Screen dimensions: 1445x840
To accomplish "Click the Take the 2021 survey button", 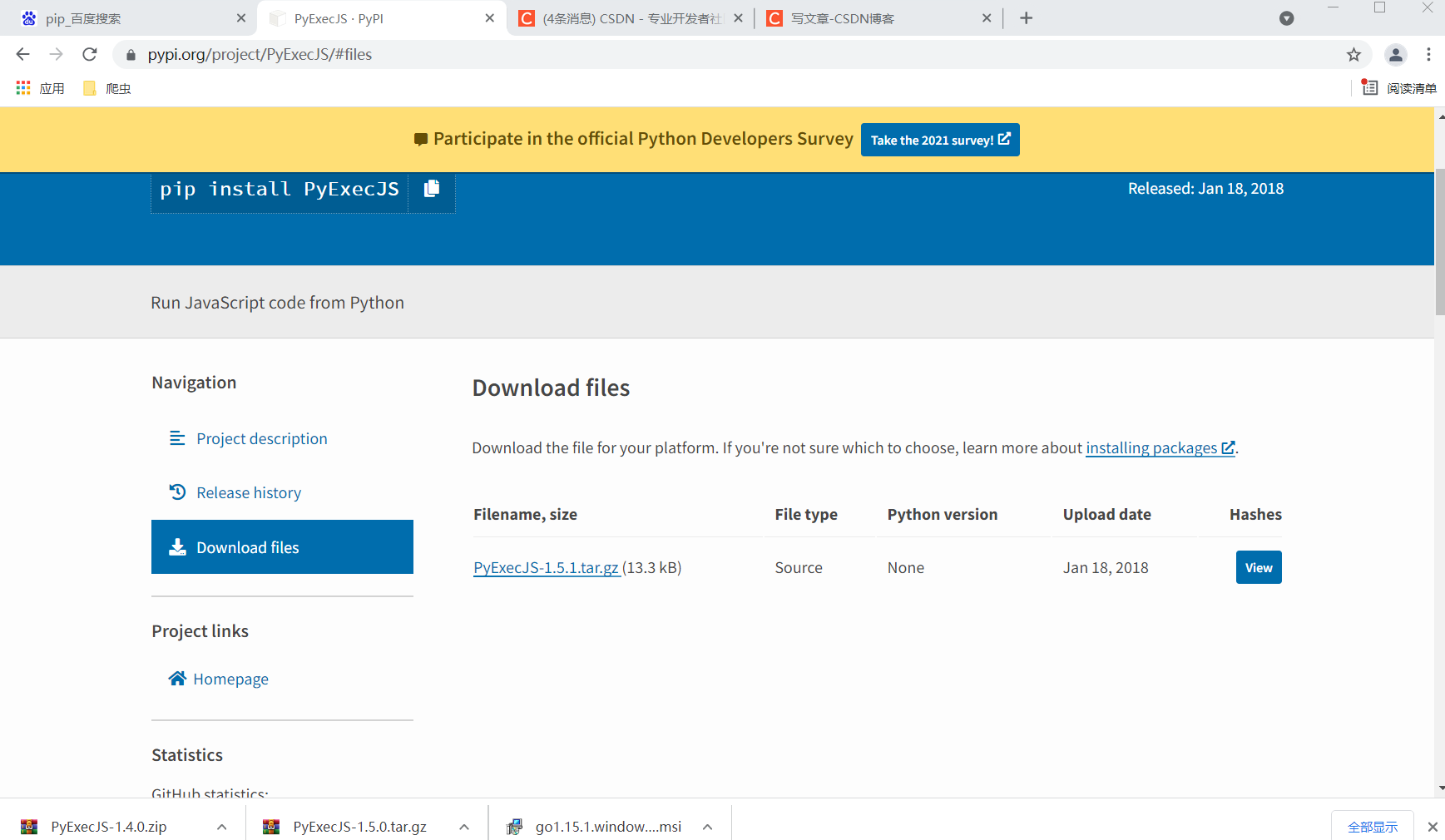I will coord(940,139).
